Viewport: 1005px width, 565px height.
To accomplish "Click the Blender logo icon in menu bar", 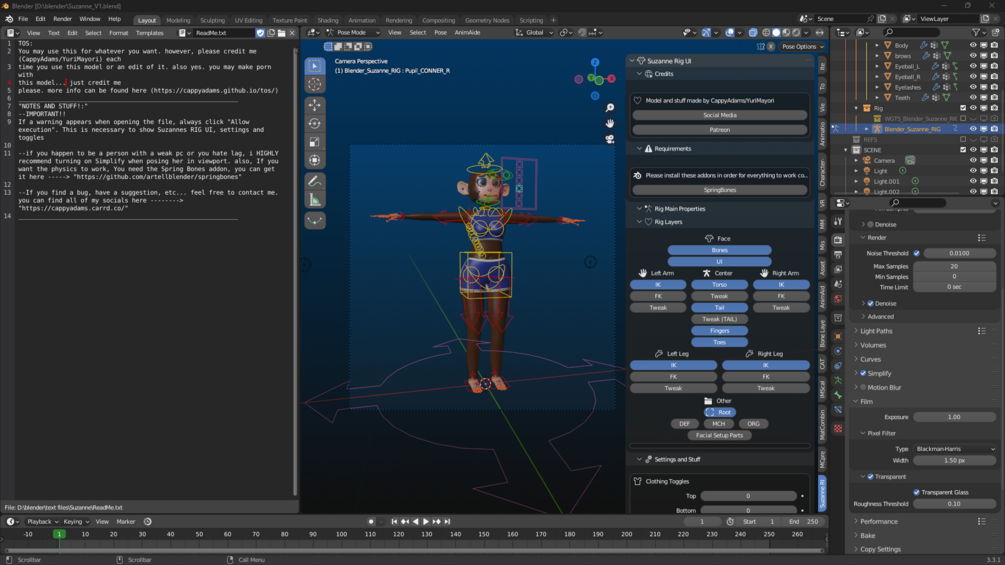I will (x=9, y=19).
